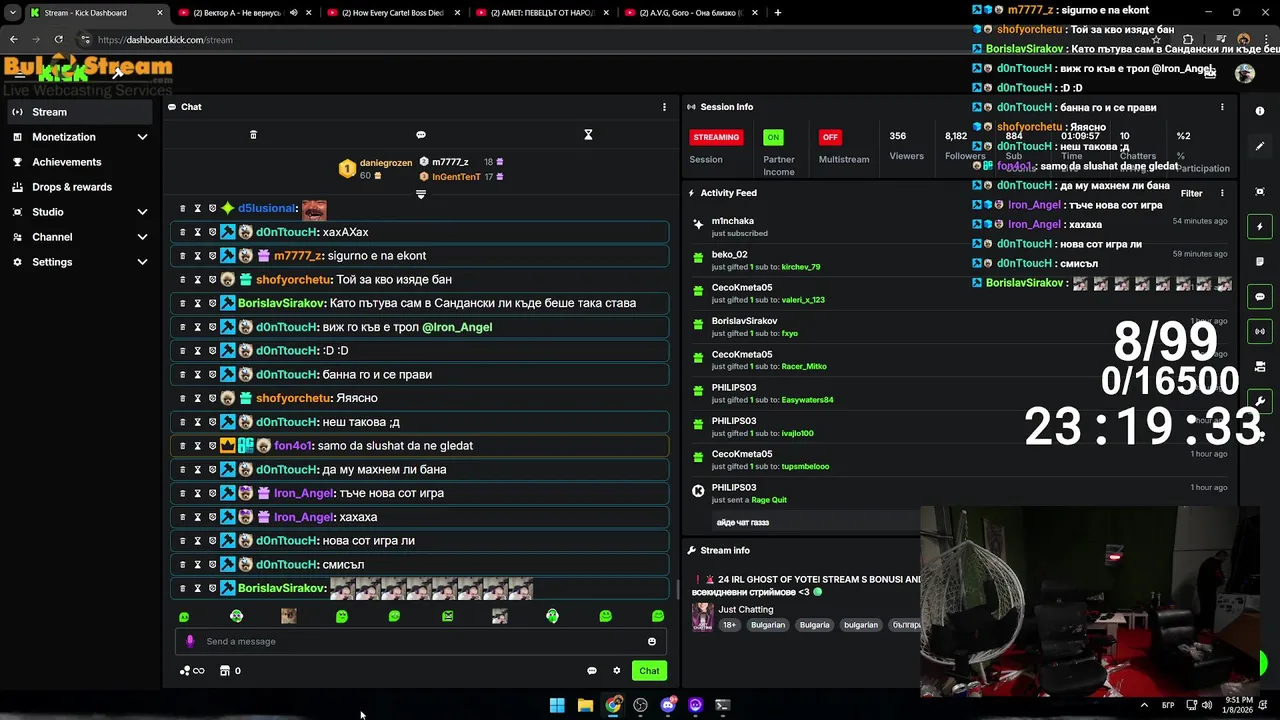Toggle the Multistream OFF switch
1280x720 pixels.
tap(830, 137)
